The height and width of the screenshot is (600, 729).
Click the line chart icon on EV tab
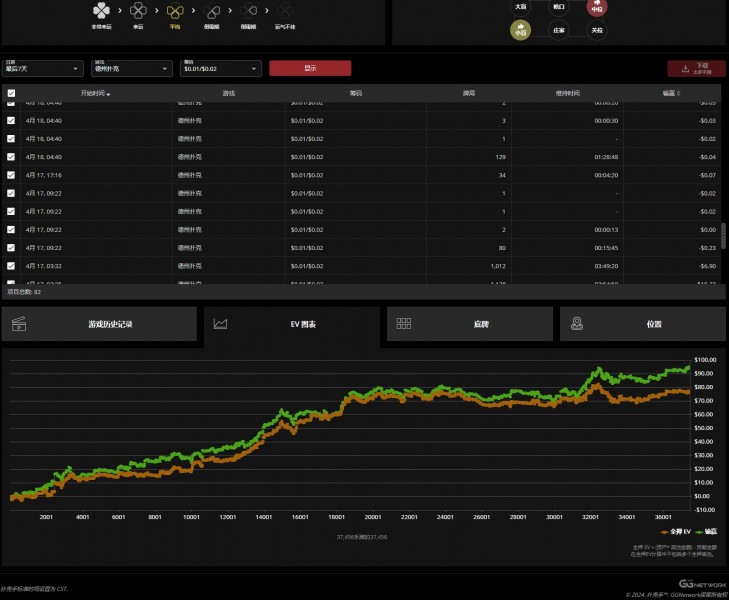221,324
